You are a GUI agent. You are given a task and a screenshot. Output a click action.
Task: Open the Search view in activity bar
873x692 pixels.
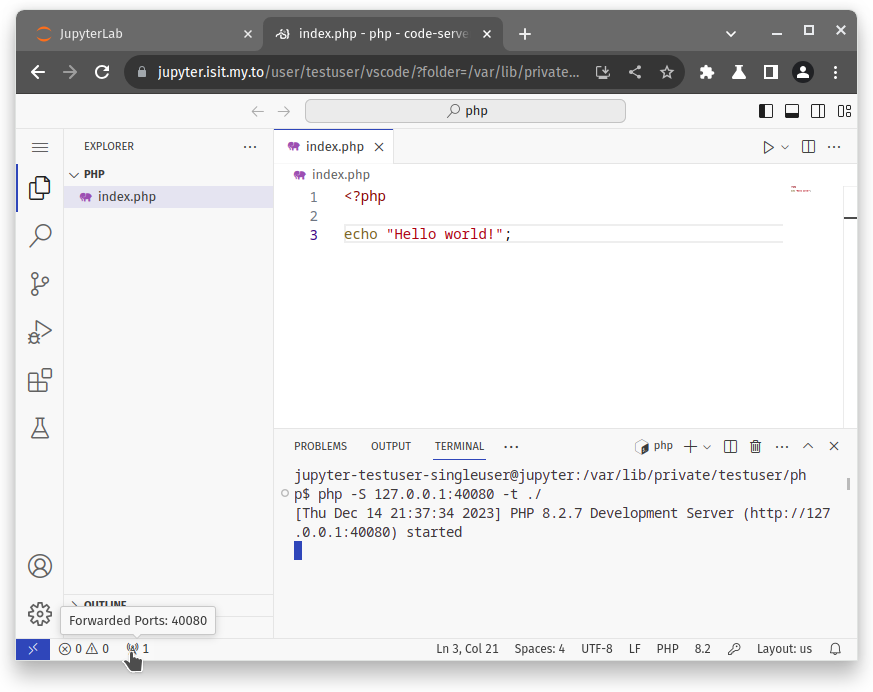[x=40, y=236]
